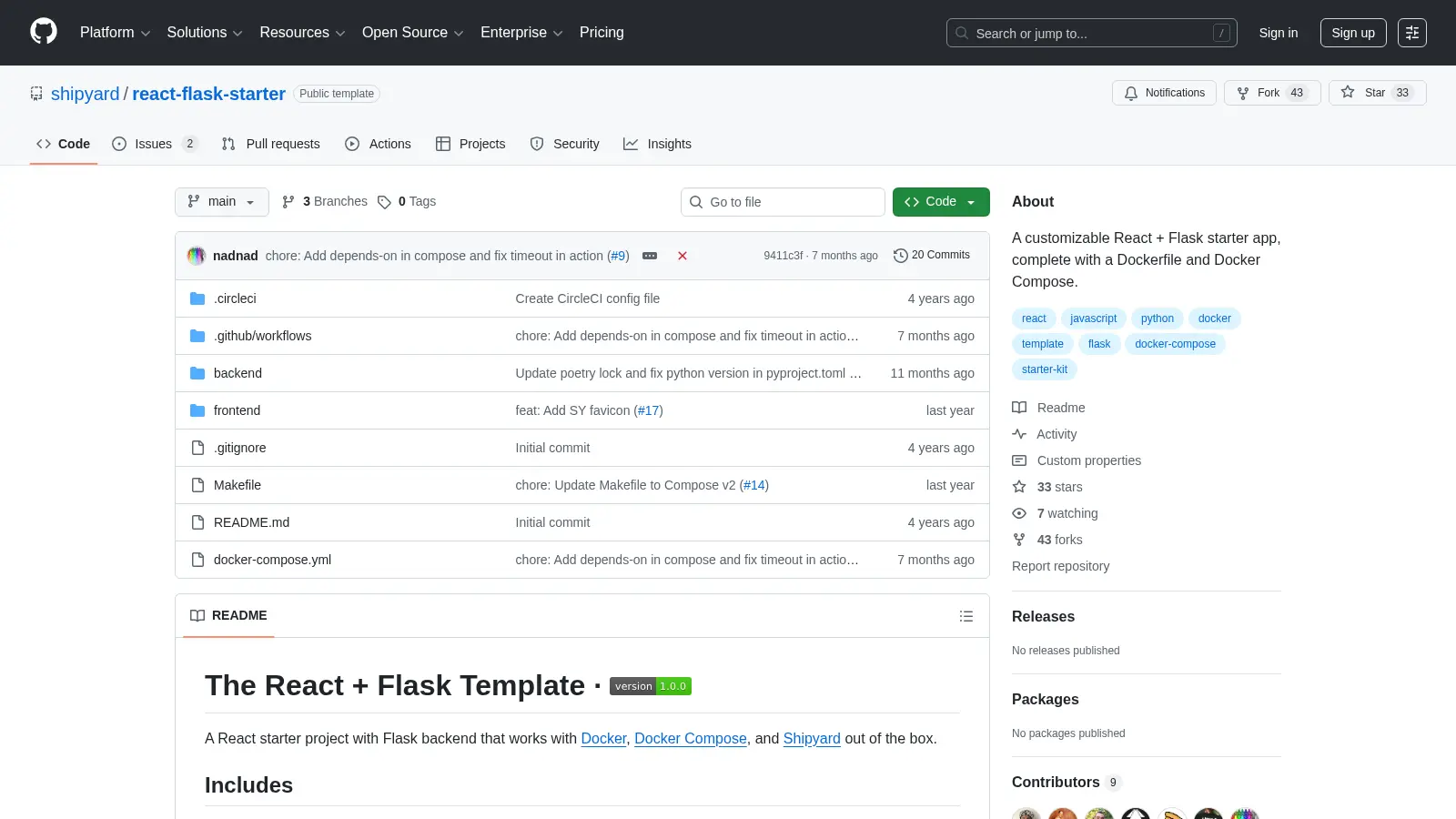Open the main branch selector dropdown
Viewport: 1456px width, 819px height.
222,202
